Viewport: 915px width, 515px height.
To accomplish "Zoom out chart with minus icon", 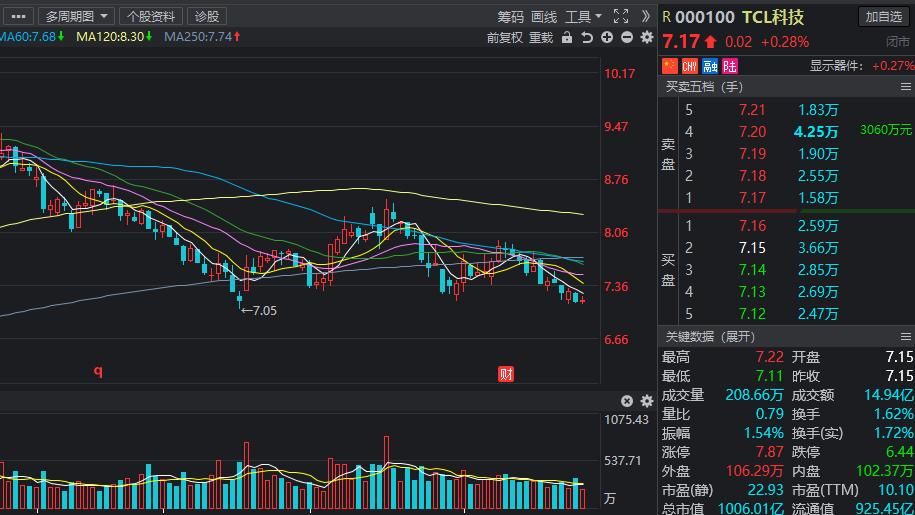I will 627,37.
